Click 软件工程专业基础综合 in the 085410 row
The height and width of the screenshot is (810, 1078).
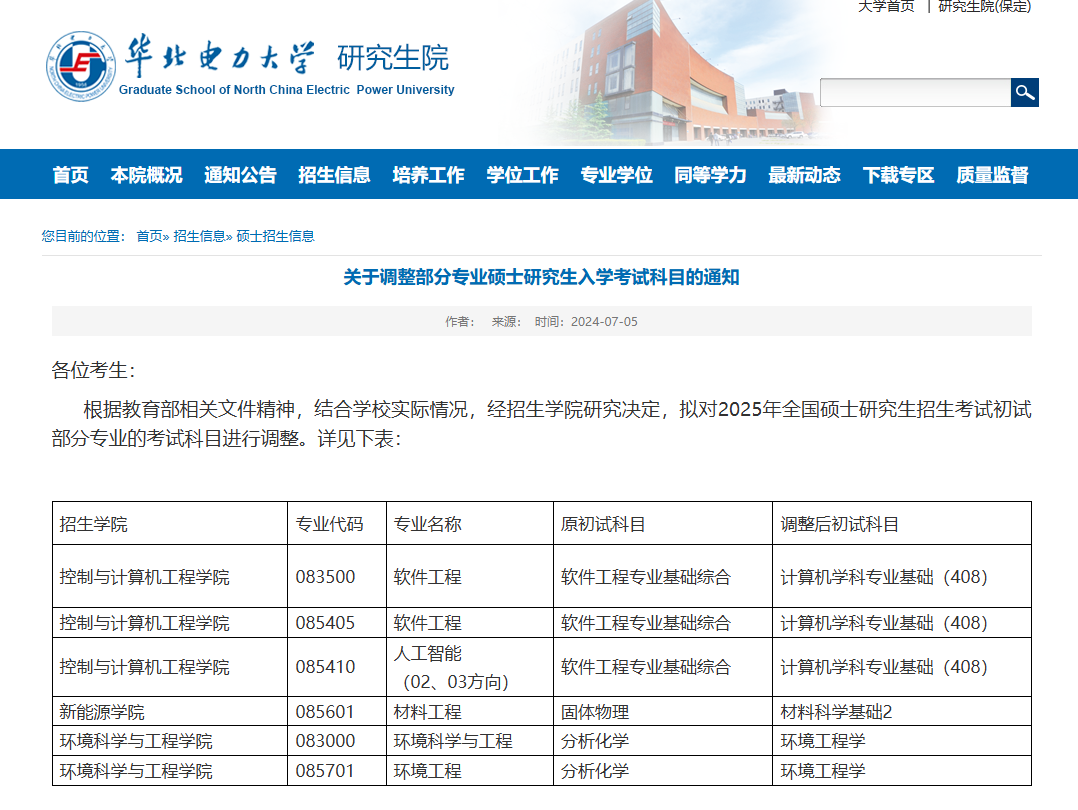[646, 667]
